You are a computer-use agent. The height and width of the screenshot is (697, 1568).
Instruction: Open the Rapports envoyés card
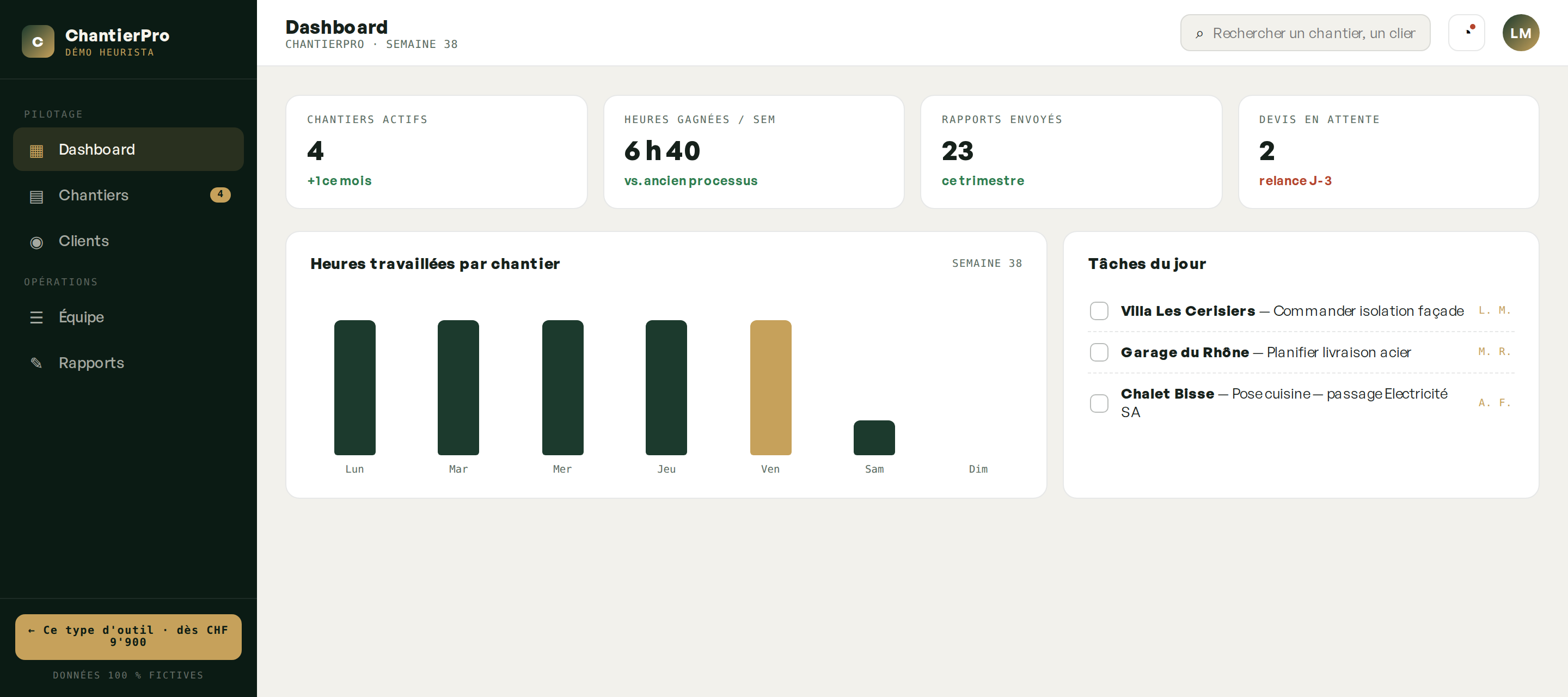point(1071,151)
